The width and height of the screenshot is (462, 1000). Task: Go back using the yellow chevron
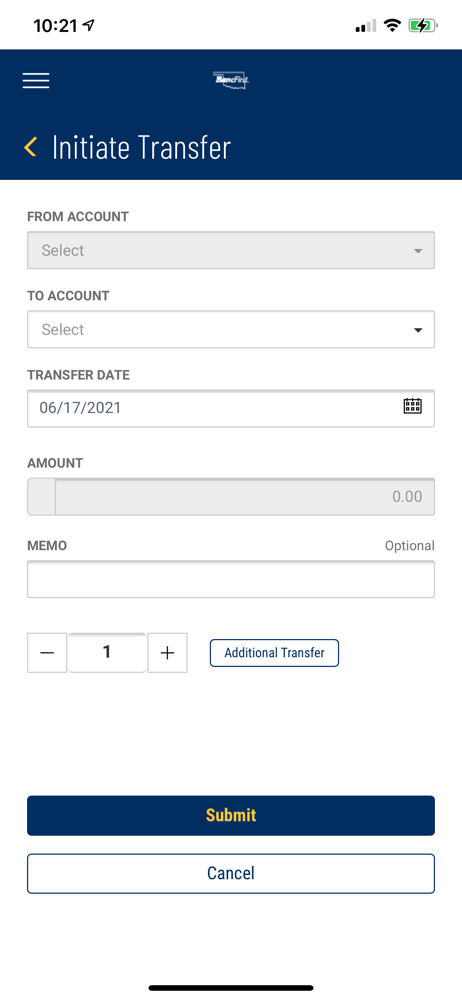click(x=30, y=147)
